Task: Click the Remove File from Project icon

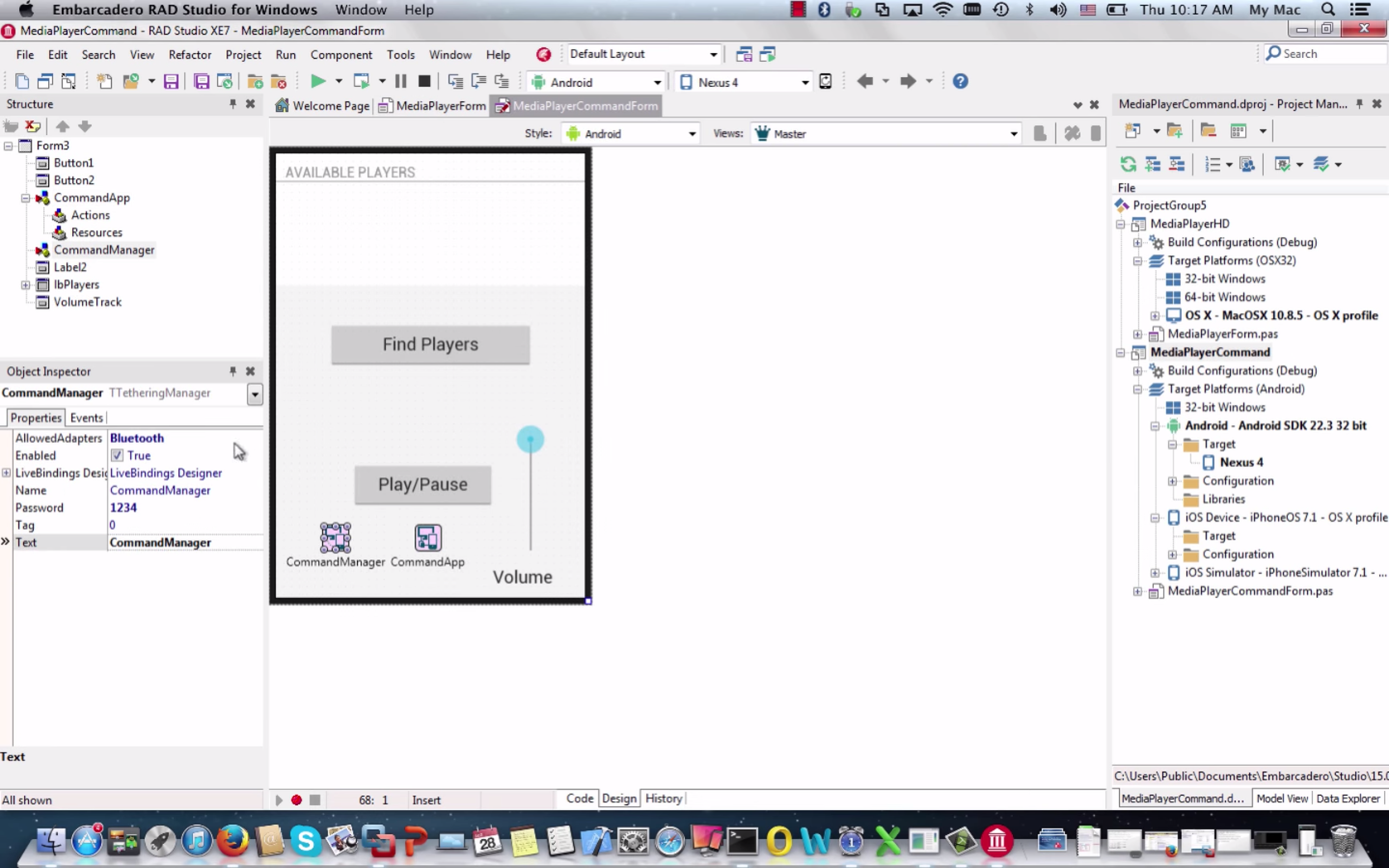Action: pyautogui.click(x=279, y=82)
